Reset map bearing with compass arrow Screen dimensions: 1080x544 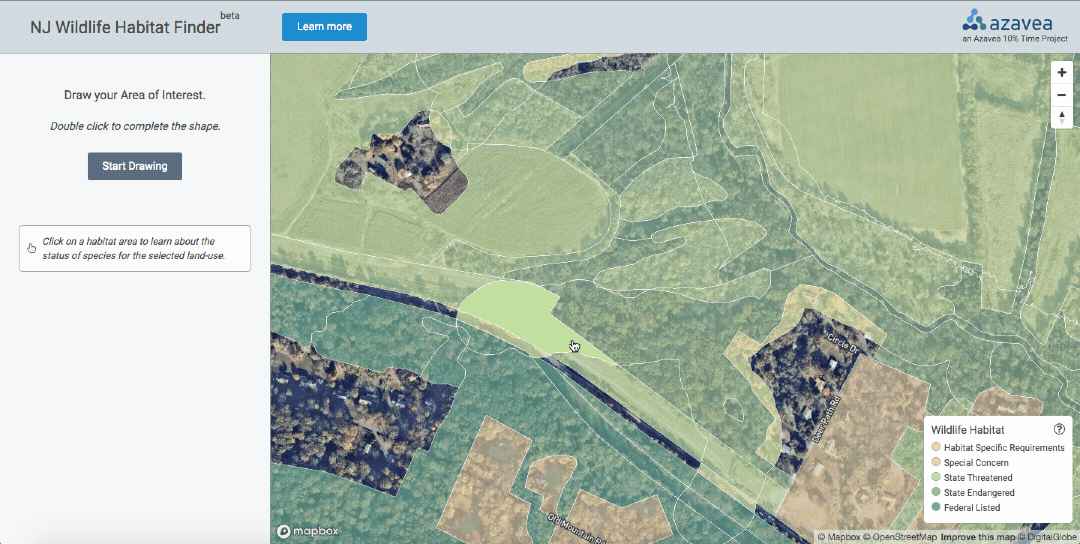pyautogui.click(x=1061, y=117)
